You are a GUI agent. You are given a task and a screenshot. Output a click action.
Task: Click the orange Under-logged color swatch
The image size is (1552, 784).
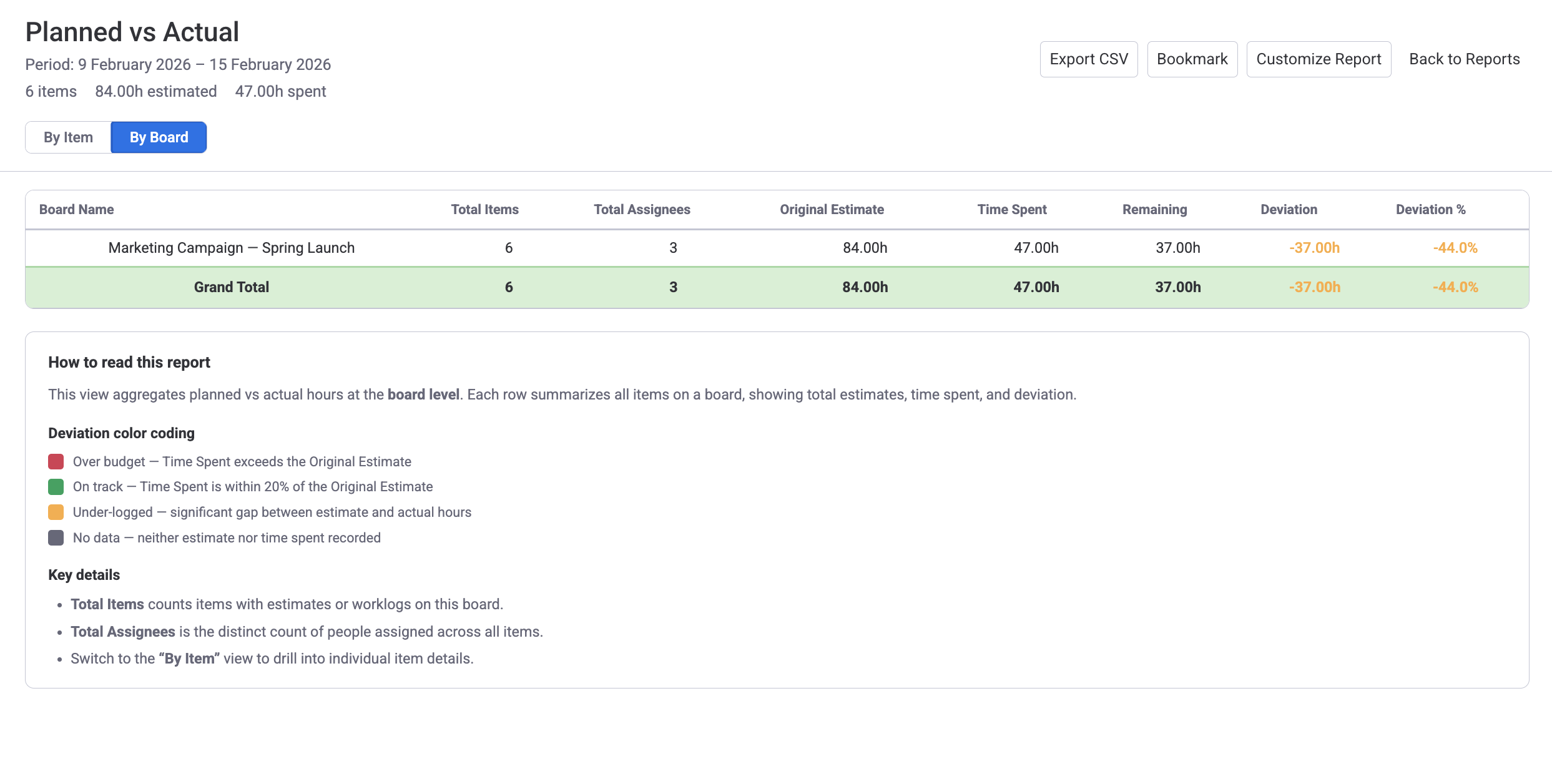56,512
